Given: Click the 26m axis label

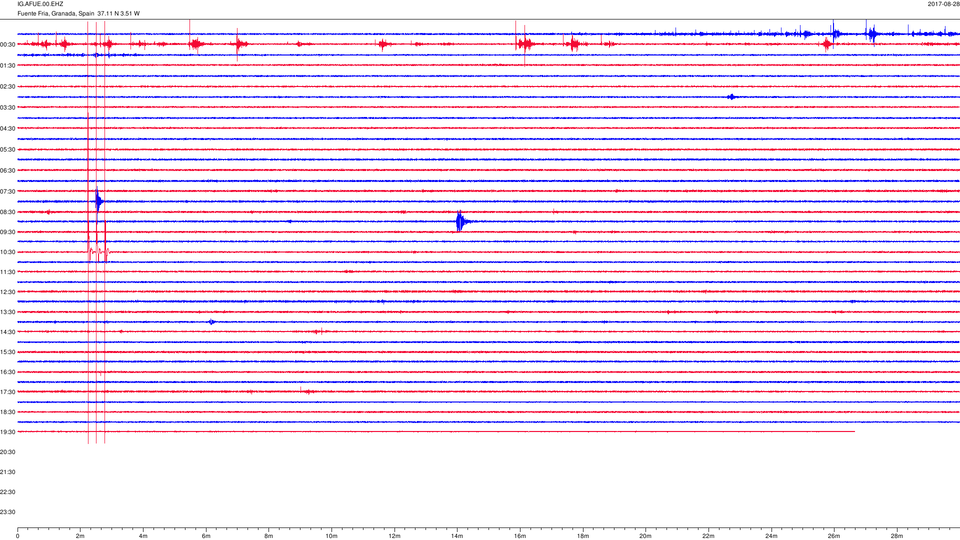Looking at the screenshot, I should point(834,536).
